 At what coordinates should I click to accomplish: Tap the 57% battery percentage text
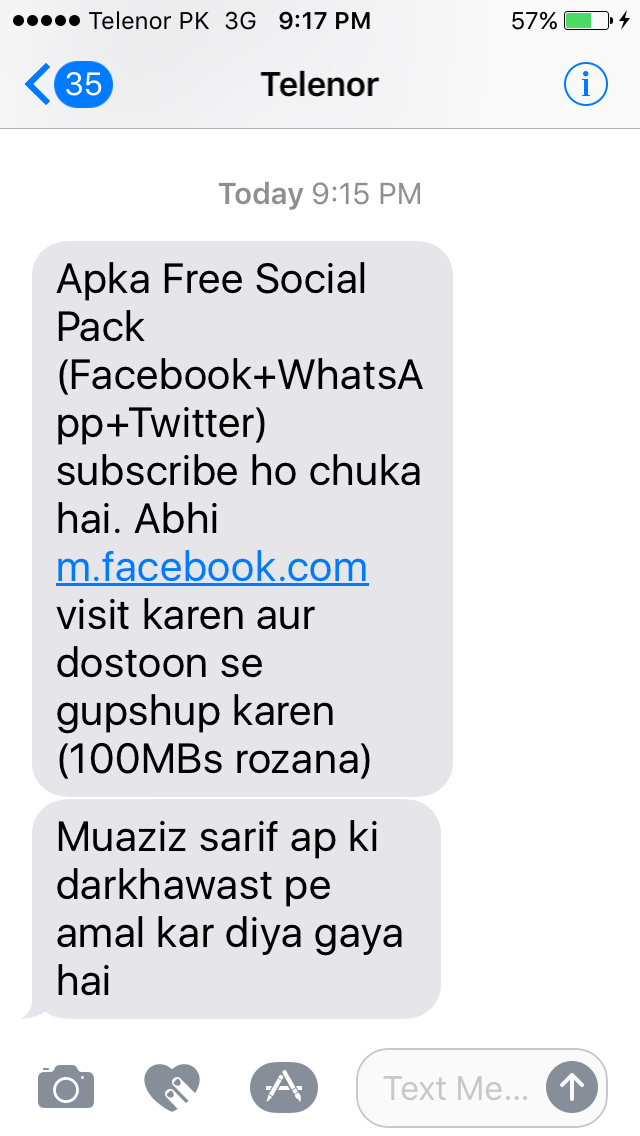point(534,21)
